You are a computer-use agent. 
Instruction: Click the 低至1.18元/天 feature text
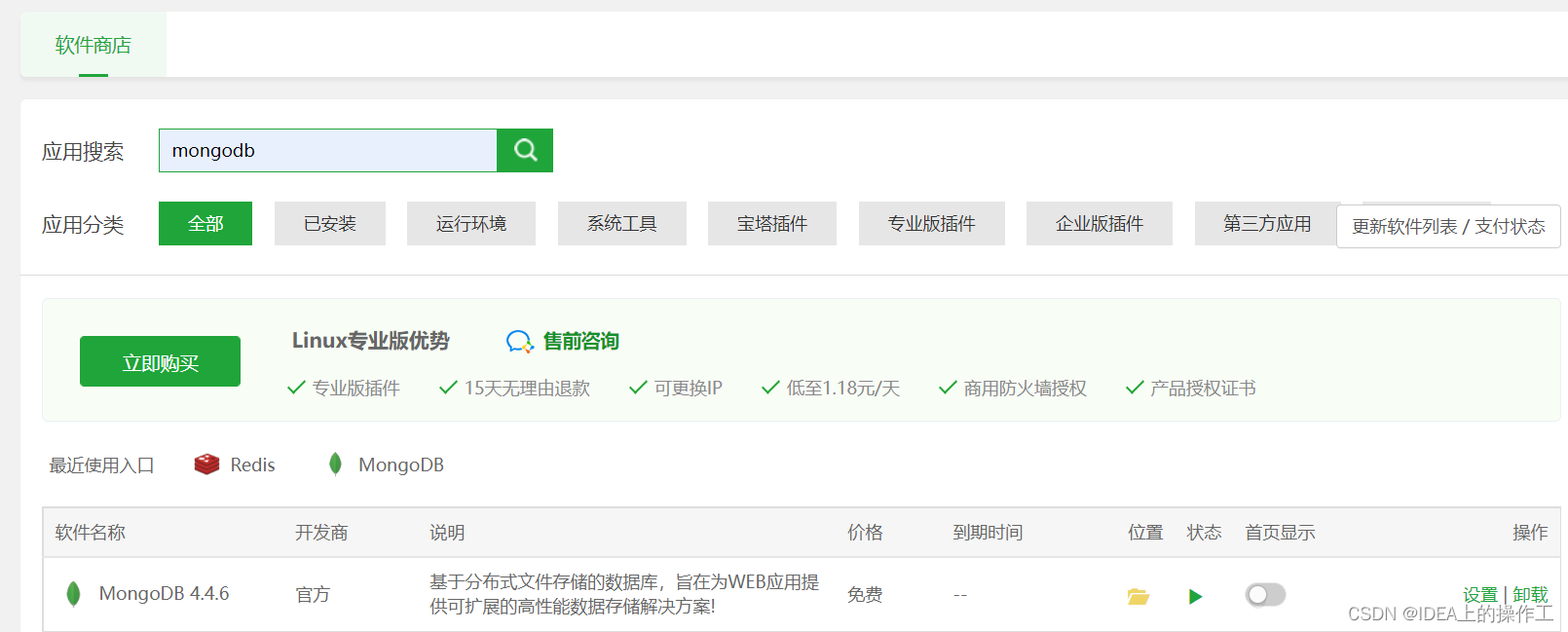[x=843, y=388]
